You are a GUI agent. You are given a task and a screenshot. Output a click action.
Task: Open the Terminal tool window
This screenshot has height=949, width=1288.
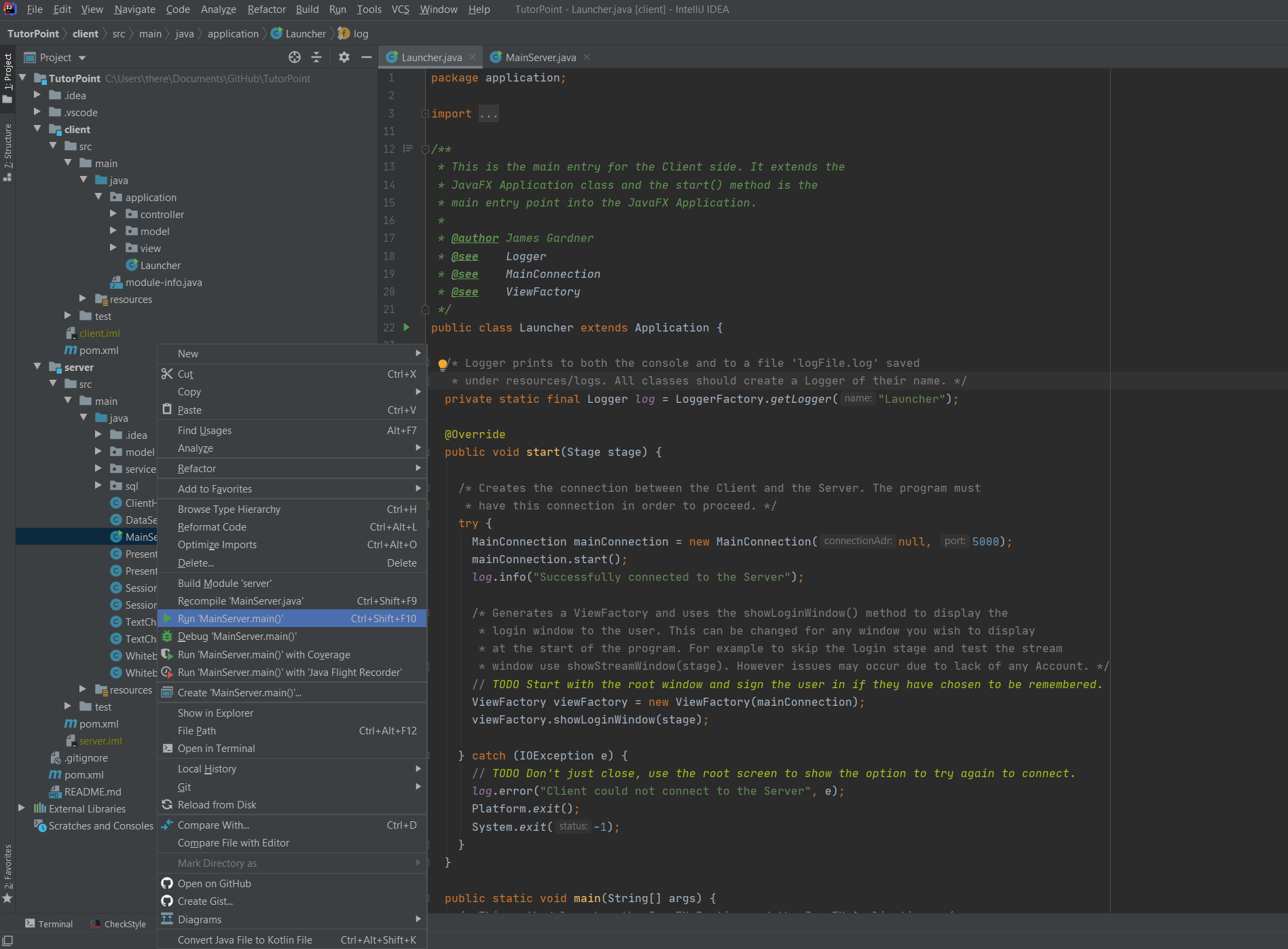[49, 924]
